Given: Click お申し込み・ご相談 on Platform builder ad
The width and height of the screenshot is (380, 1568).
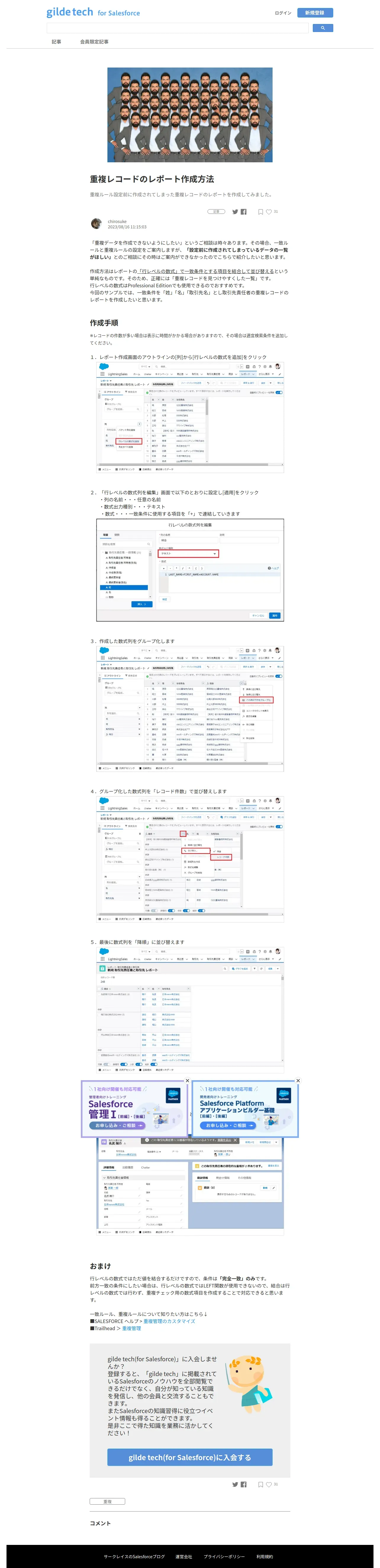Looking at the screenshot, I should coord(228,1126).
